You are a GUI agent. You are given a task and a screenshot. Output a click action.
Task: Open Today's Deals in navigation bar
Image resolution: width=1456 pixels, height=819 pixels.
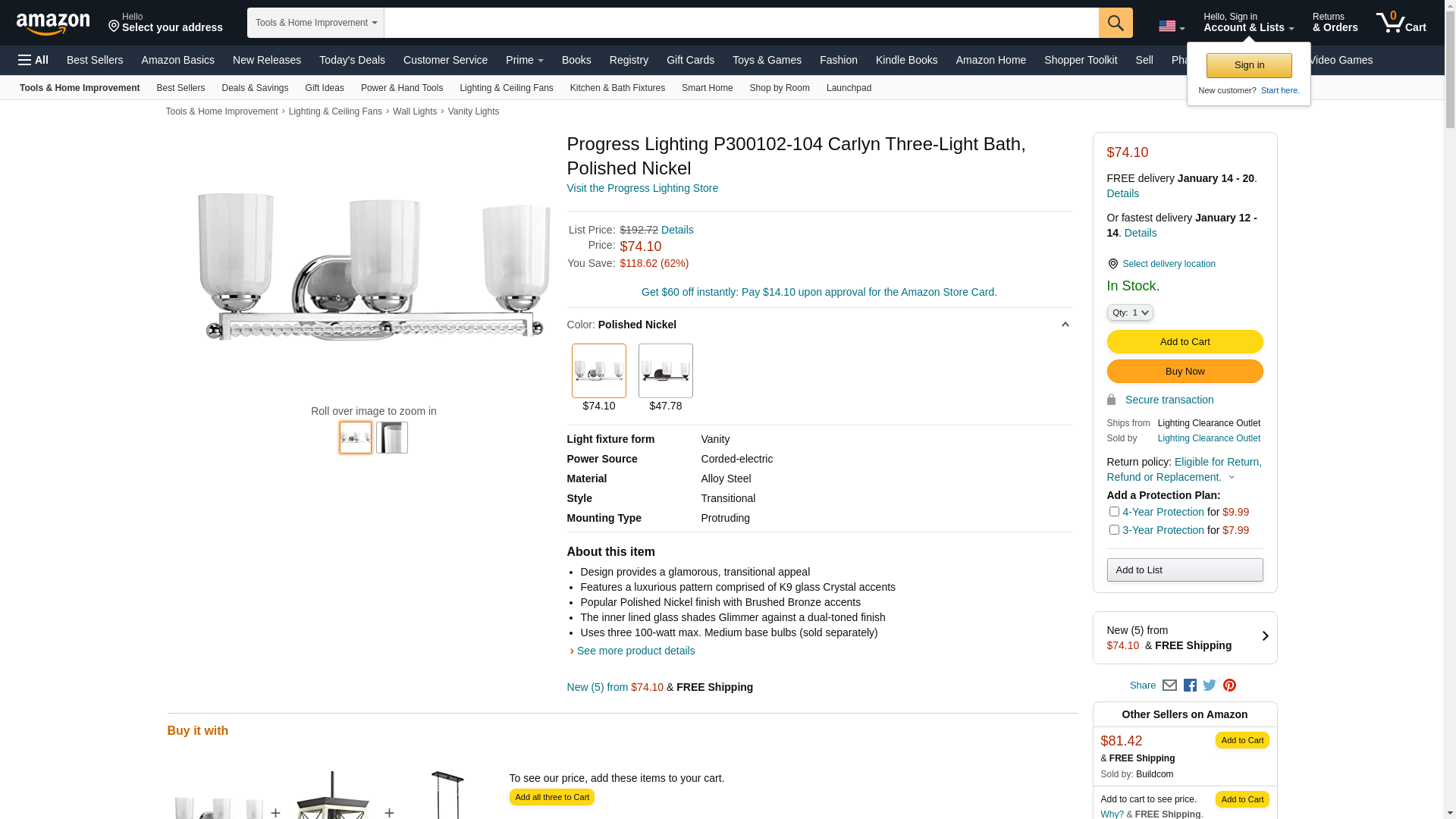tap(352, 60)
